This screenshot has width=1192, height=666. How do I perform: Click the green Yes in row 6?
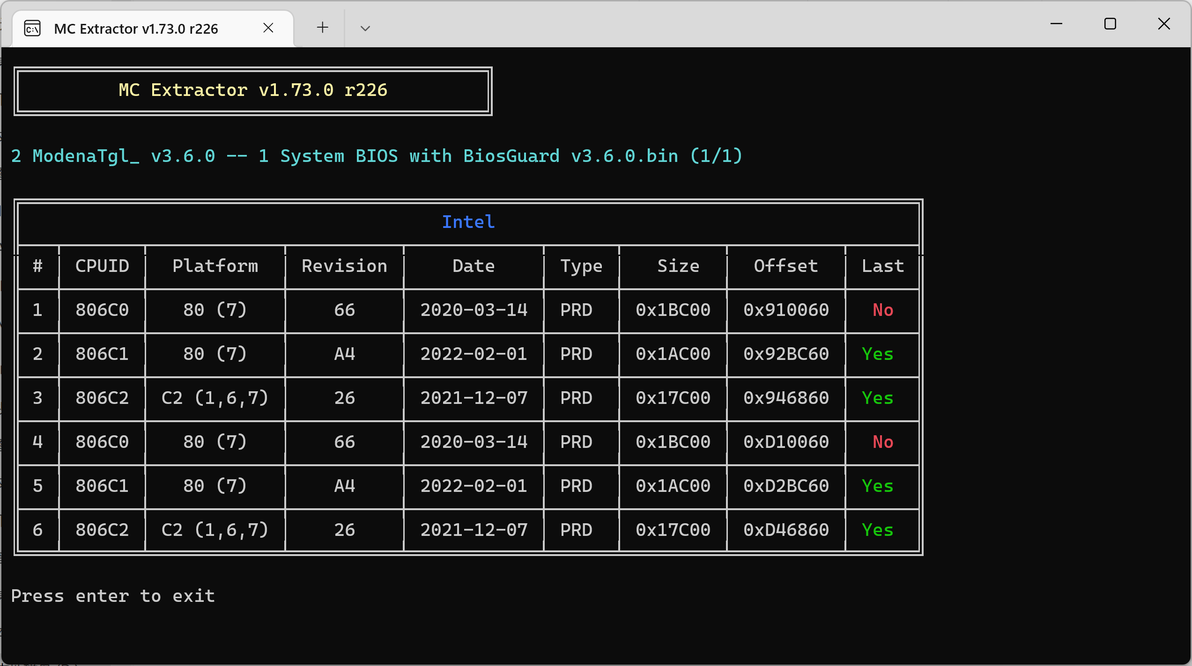(877, 530)
